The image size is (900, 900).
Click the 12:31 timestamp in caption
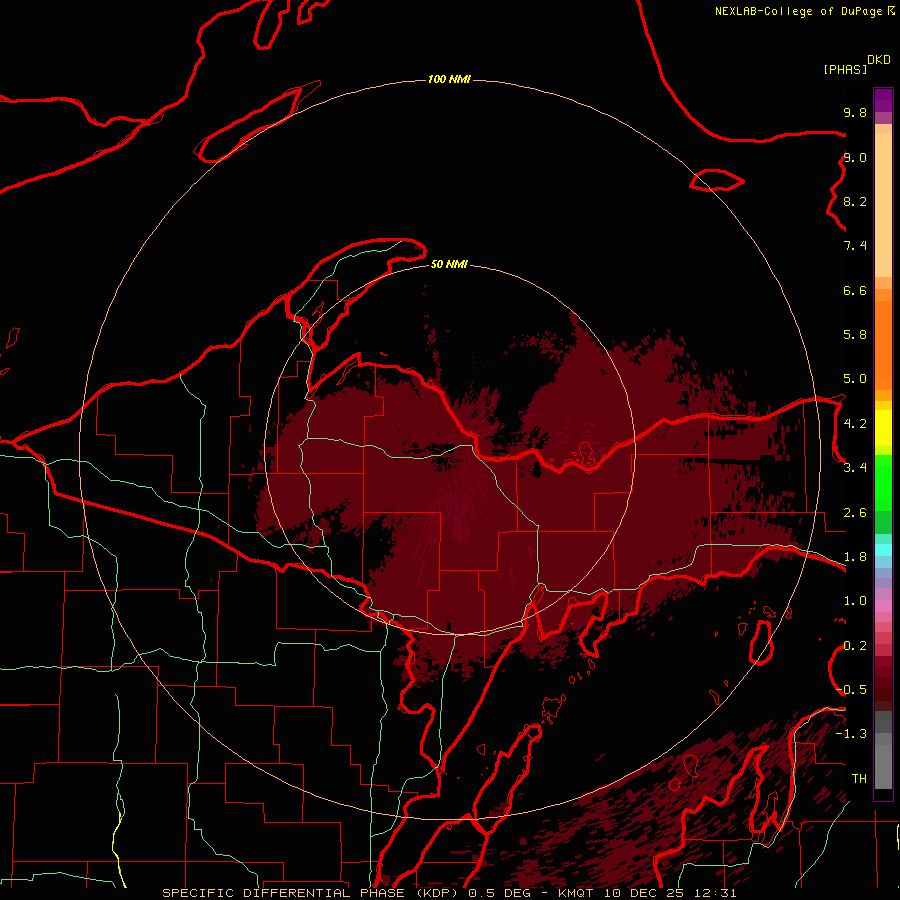(715, 893)
